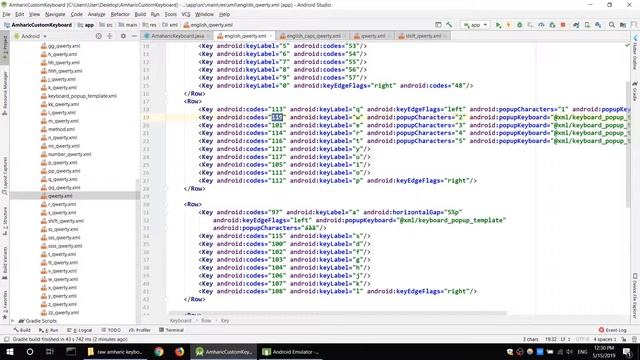Switch to english_caps_qwerty.xml tab
This screenshot has width=640, height=360.
pyautogui.click(x=313, y=36)
